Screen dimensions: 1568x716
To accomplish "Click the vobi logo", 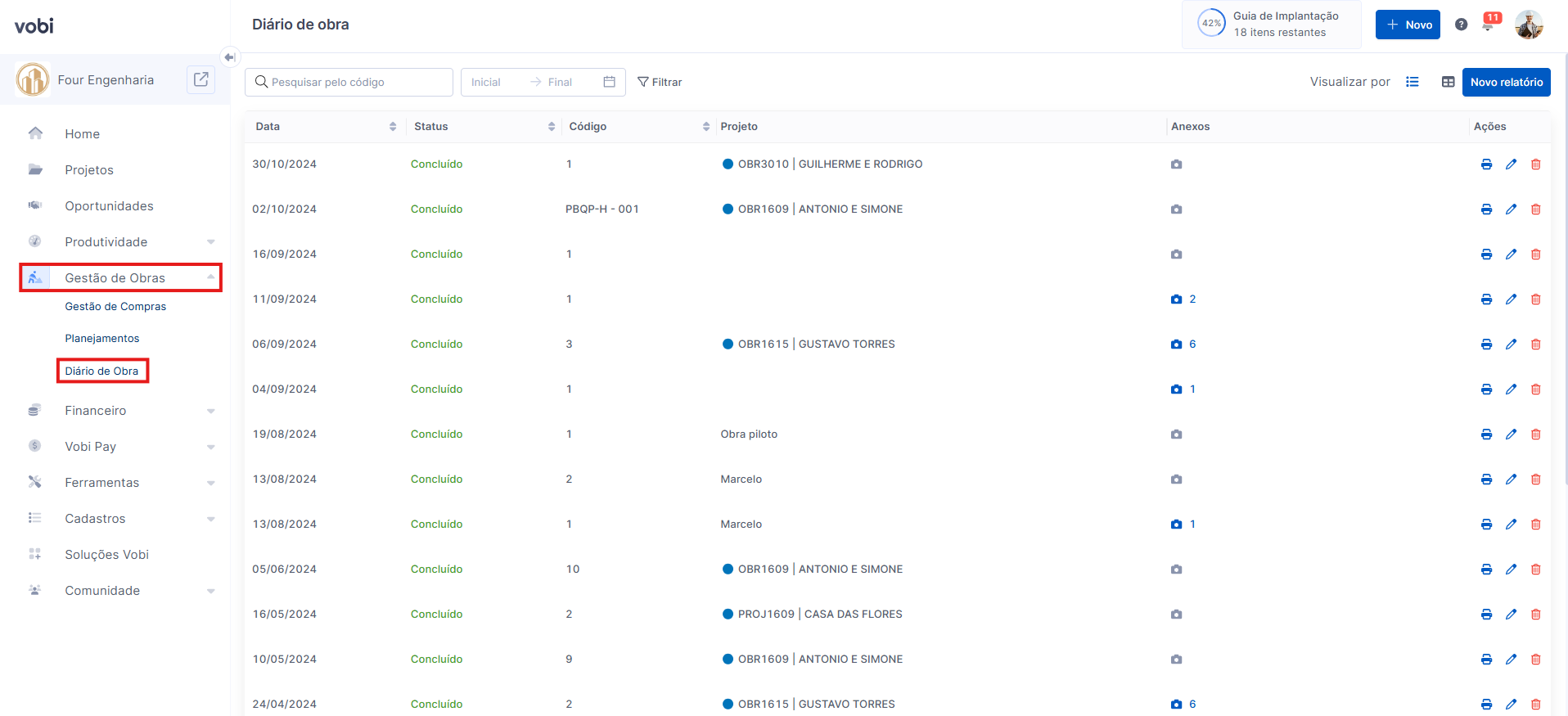I will coord(34,25).
